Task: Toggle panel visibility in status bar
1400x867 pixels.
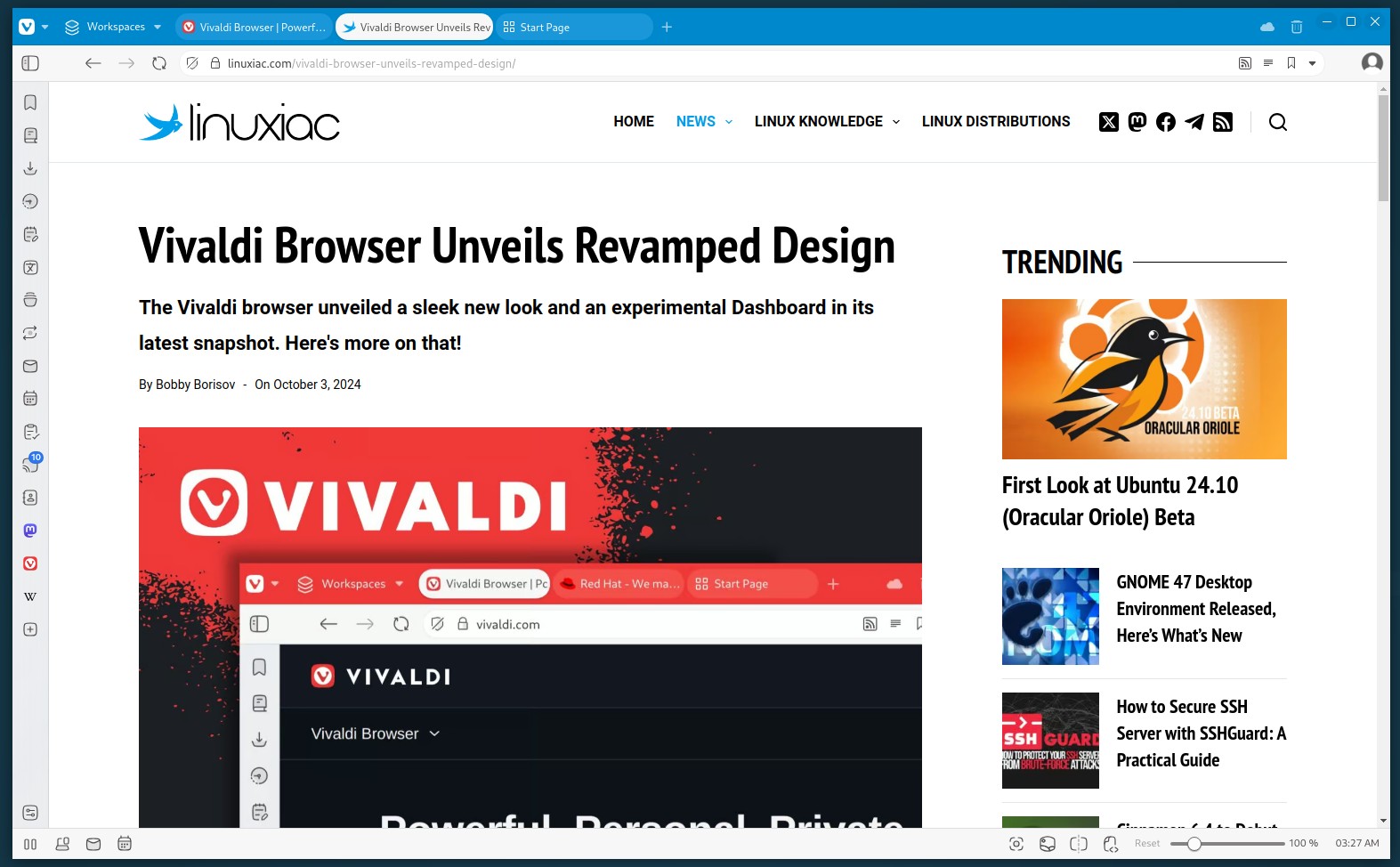Action: click(x=30, y=844)
